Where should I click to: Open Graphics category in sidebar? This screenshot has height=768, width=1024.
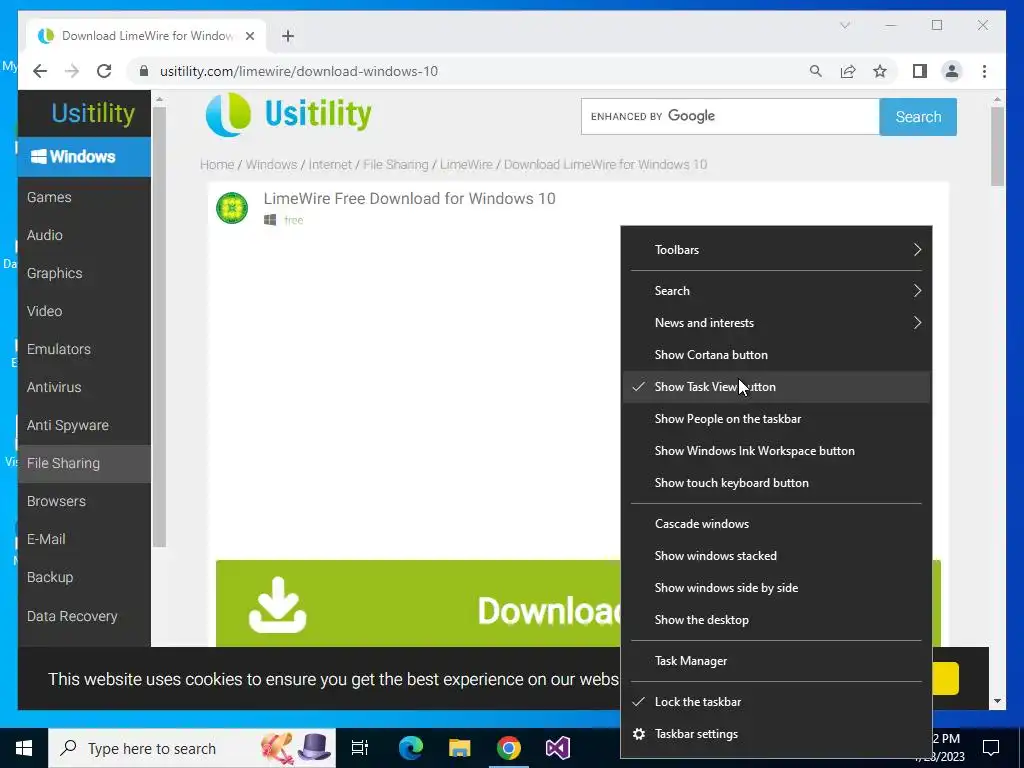(x=84, y=273)
